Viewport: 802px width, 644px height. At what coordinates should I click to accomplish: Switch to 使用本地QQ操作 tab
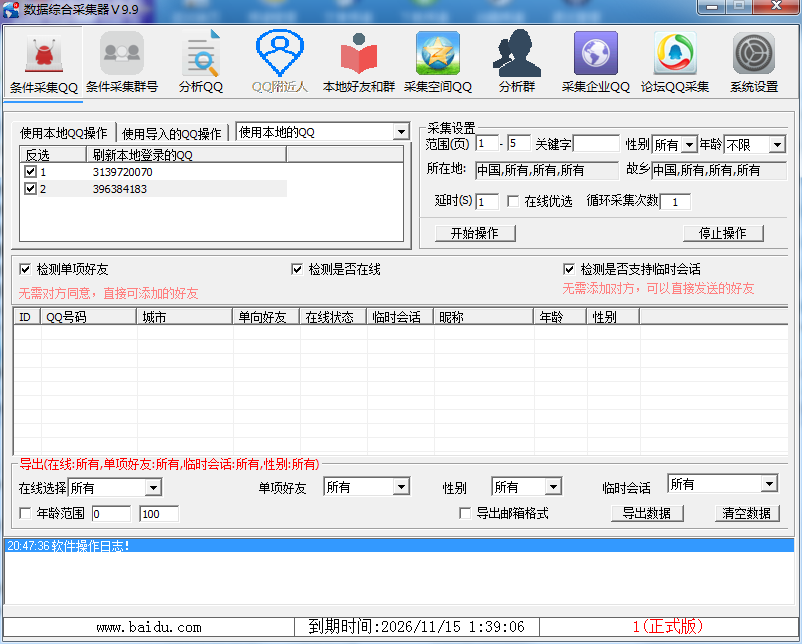click(x=64, y=133)
